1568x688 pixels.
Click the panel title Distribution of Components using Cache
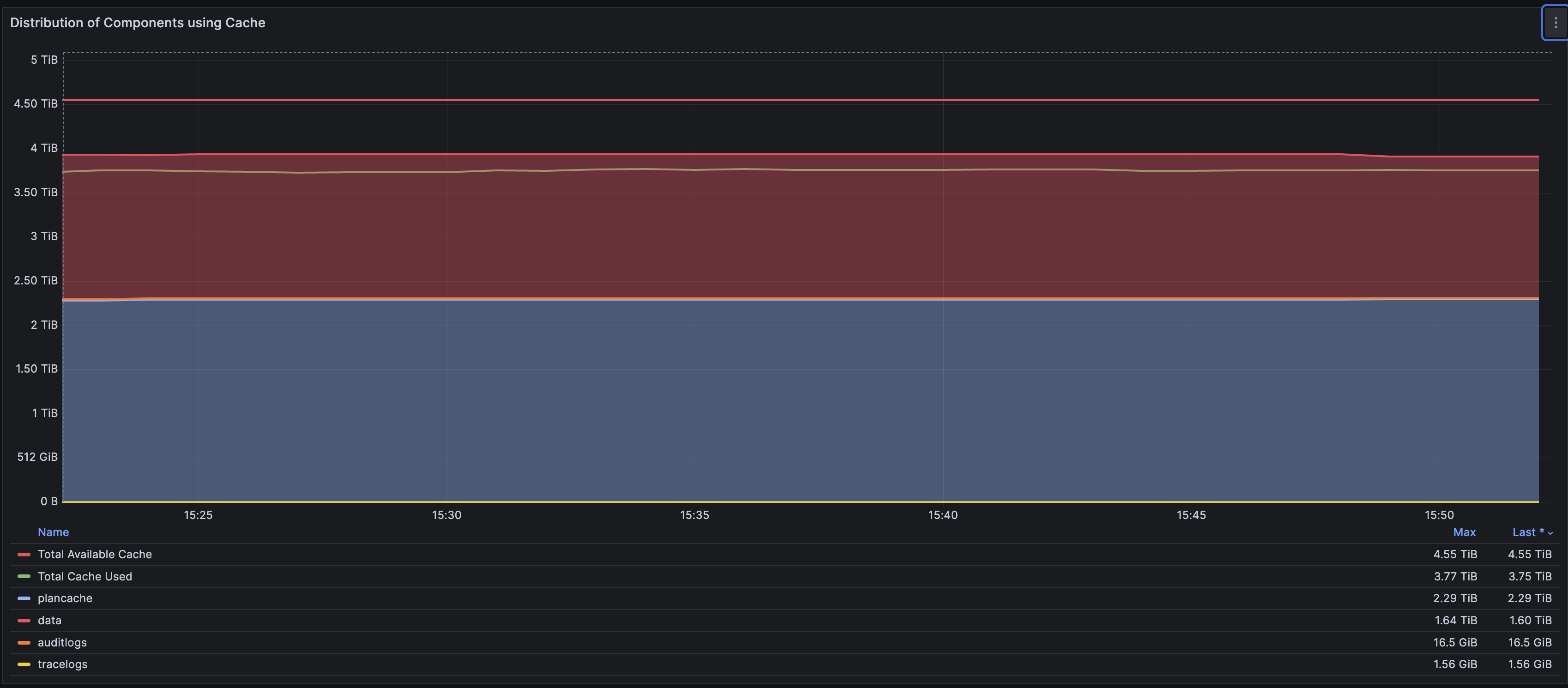click(x=138, y=23)
